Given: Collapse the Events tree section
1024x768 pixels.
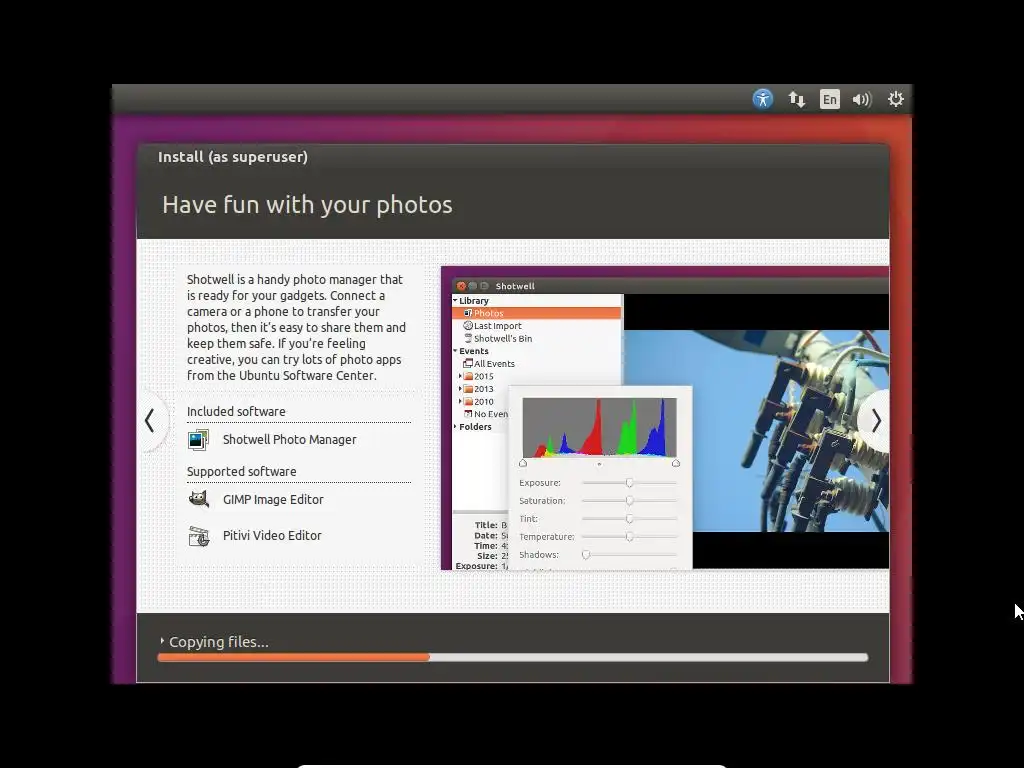Looking at the screenshot, I should click(x=455, y=351).
